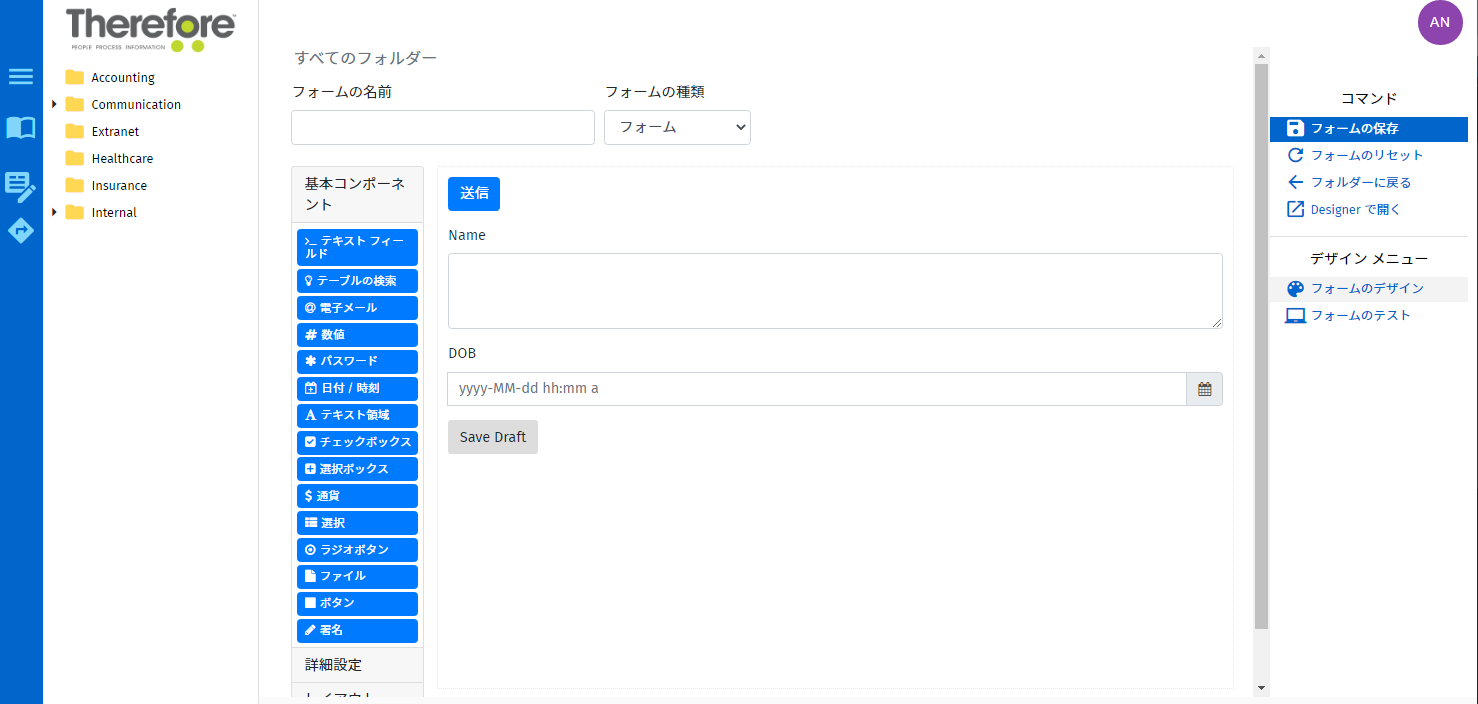Click the scrollbar up arrow
The height and width of the screenshot is (704, 1478).
(1261, 55)
